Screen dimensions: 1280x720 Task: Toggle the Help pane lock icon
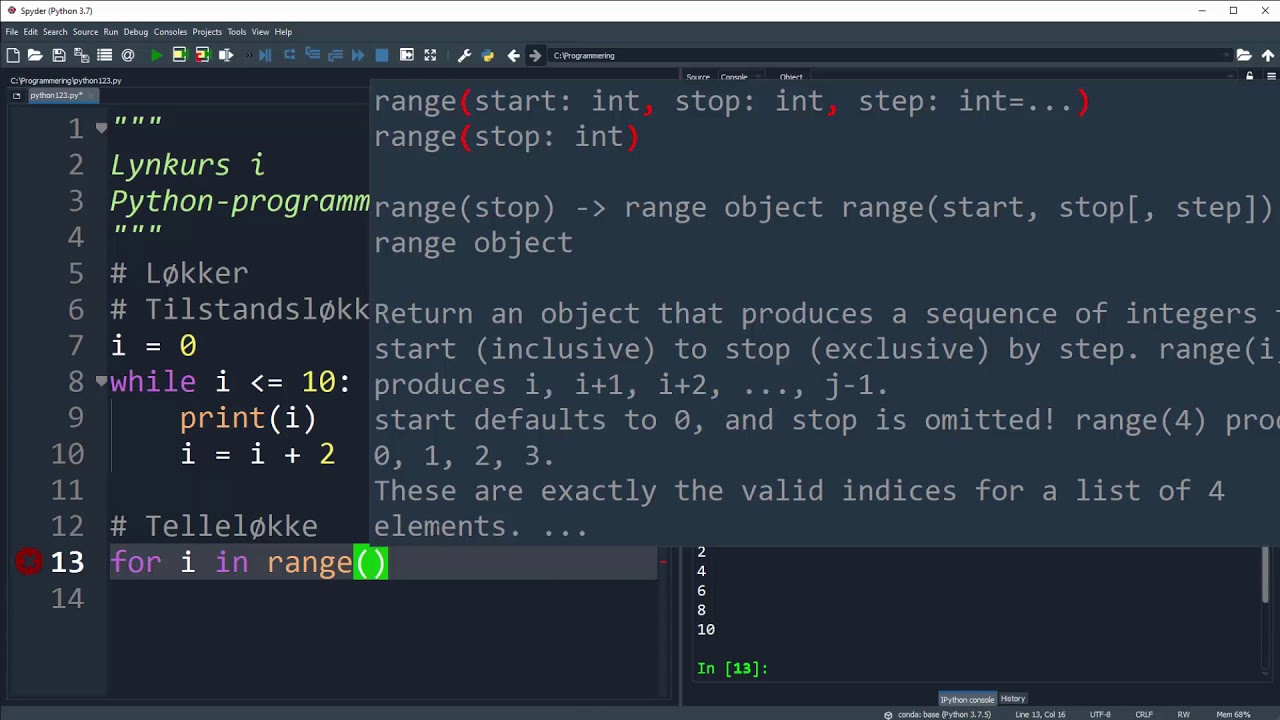coord(1249,77)
